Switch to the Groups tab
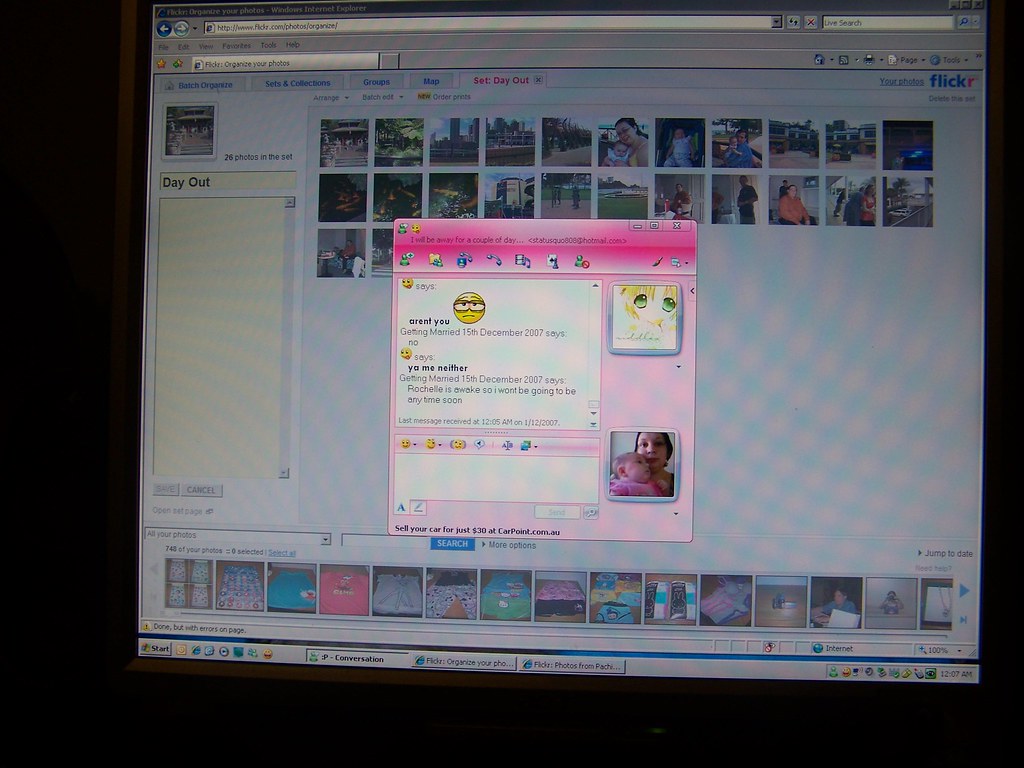 click(376, 82)
